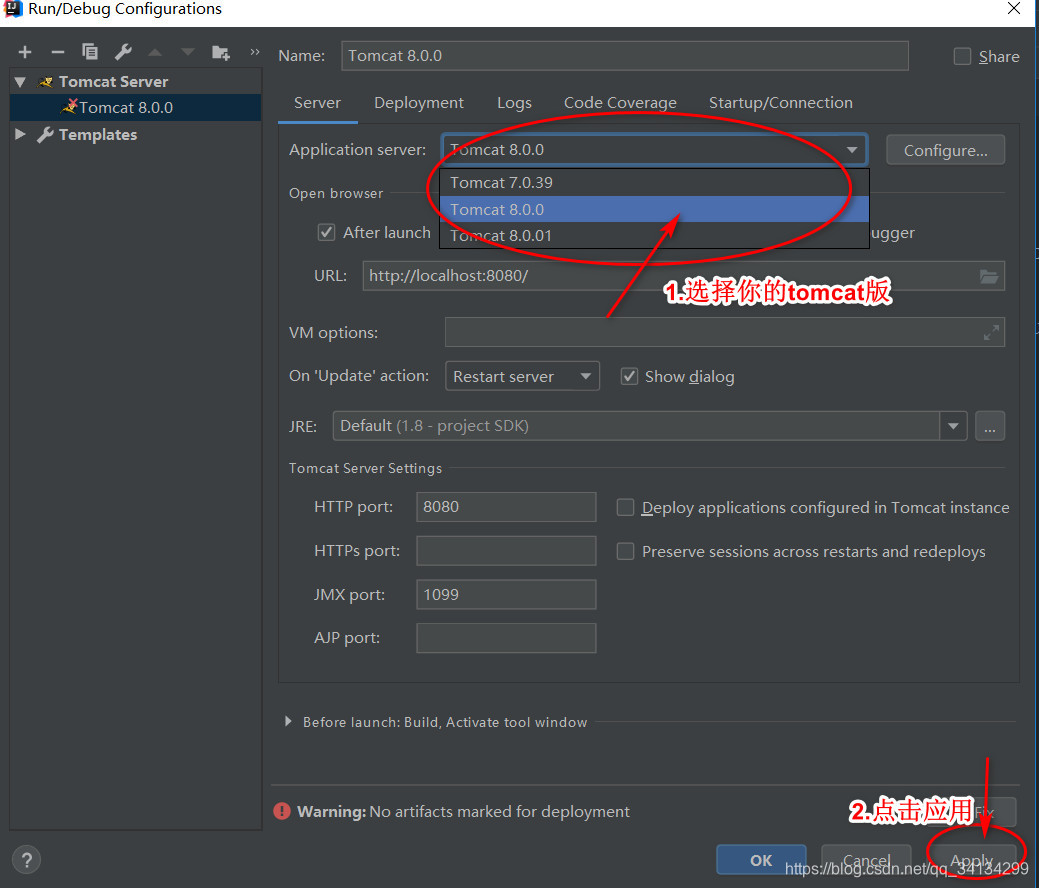Enable Deploy applications configured in Tomcat instance
Image resolution: width=1039 pixels, height=888 pixels.
[626, 508]
